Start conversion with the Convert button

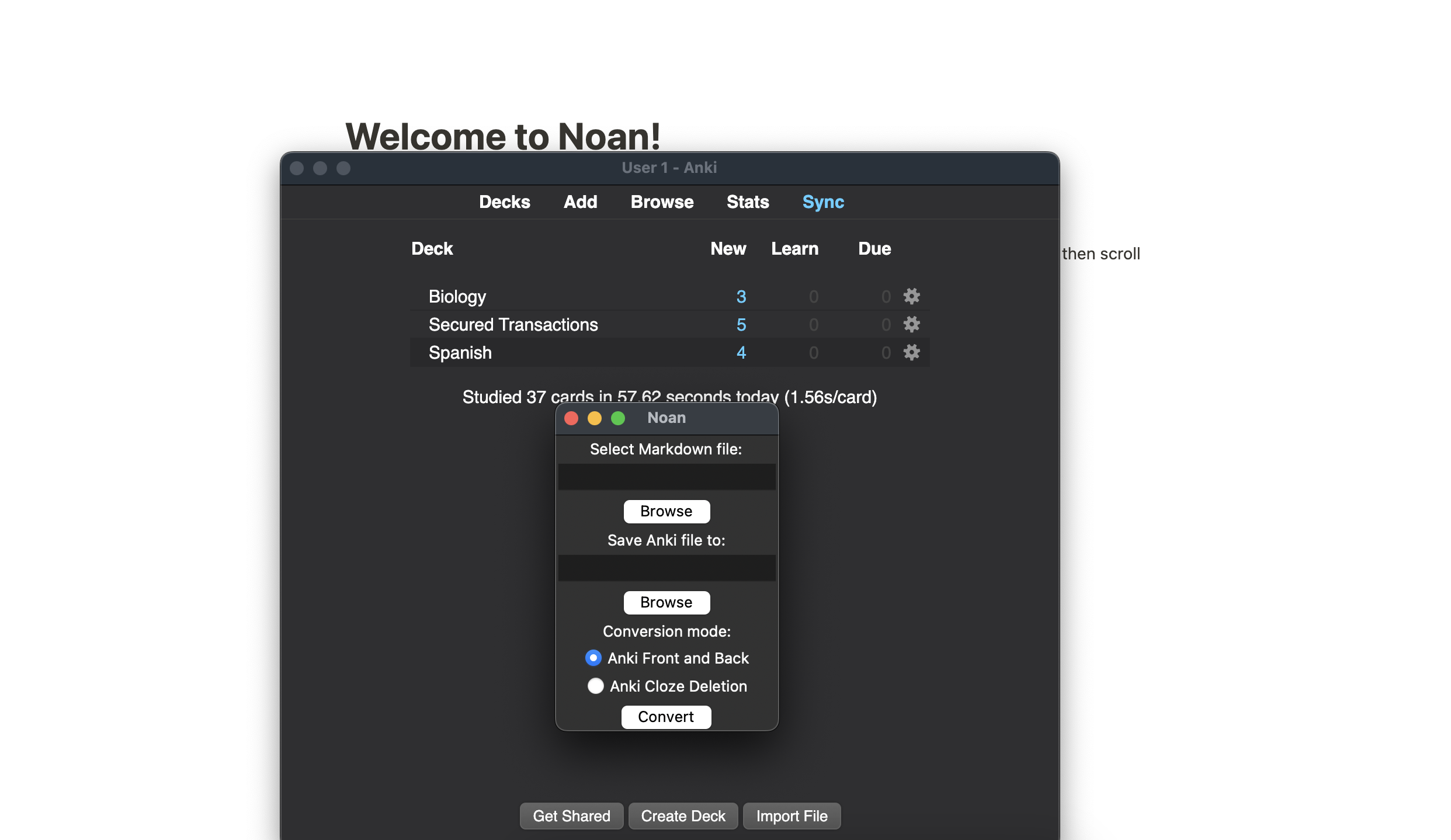[666, 717]
